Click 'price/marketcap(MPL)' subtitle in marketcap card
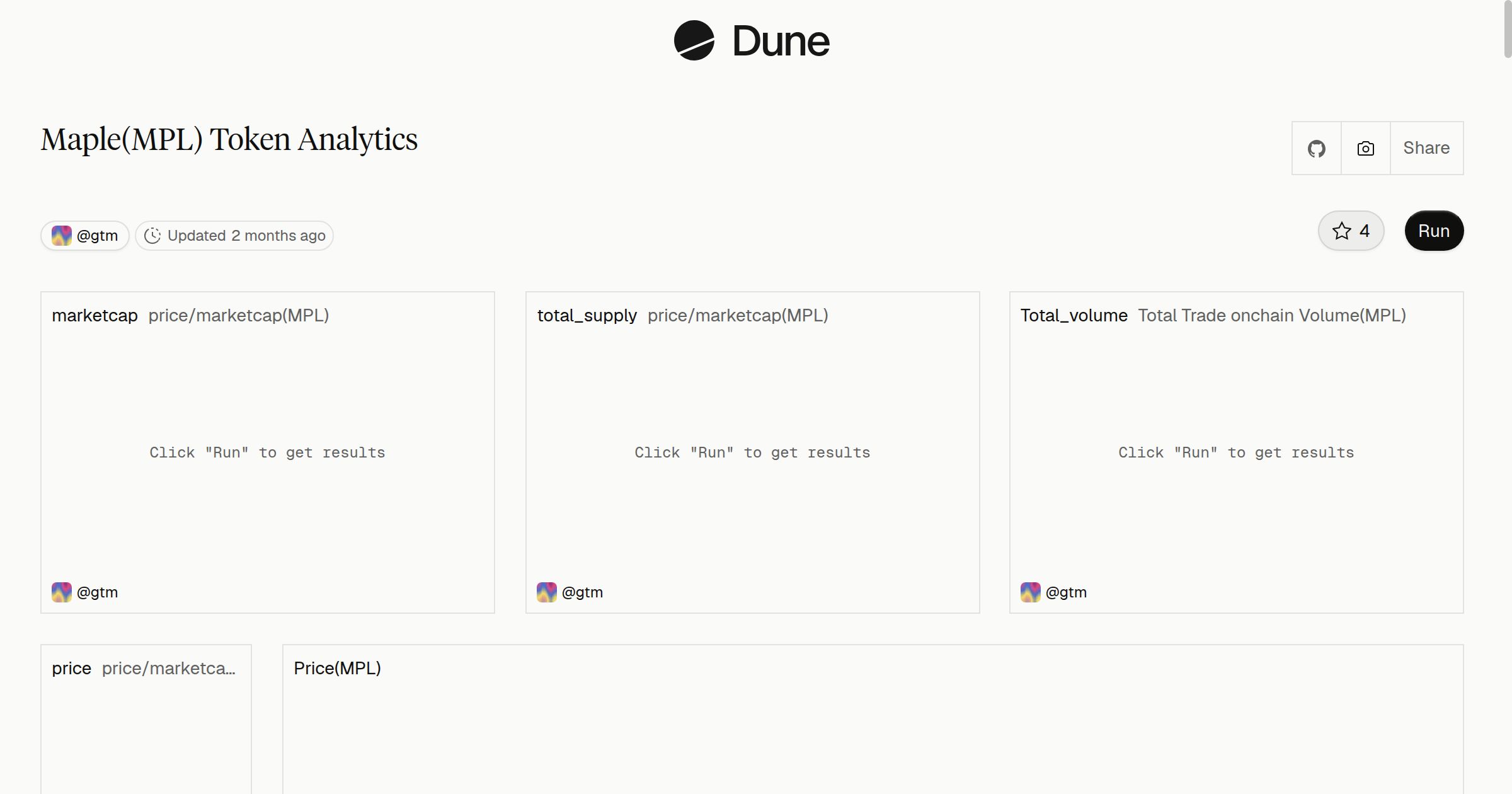Screen dimensions: 1512x794 [x=239, y=315]
